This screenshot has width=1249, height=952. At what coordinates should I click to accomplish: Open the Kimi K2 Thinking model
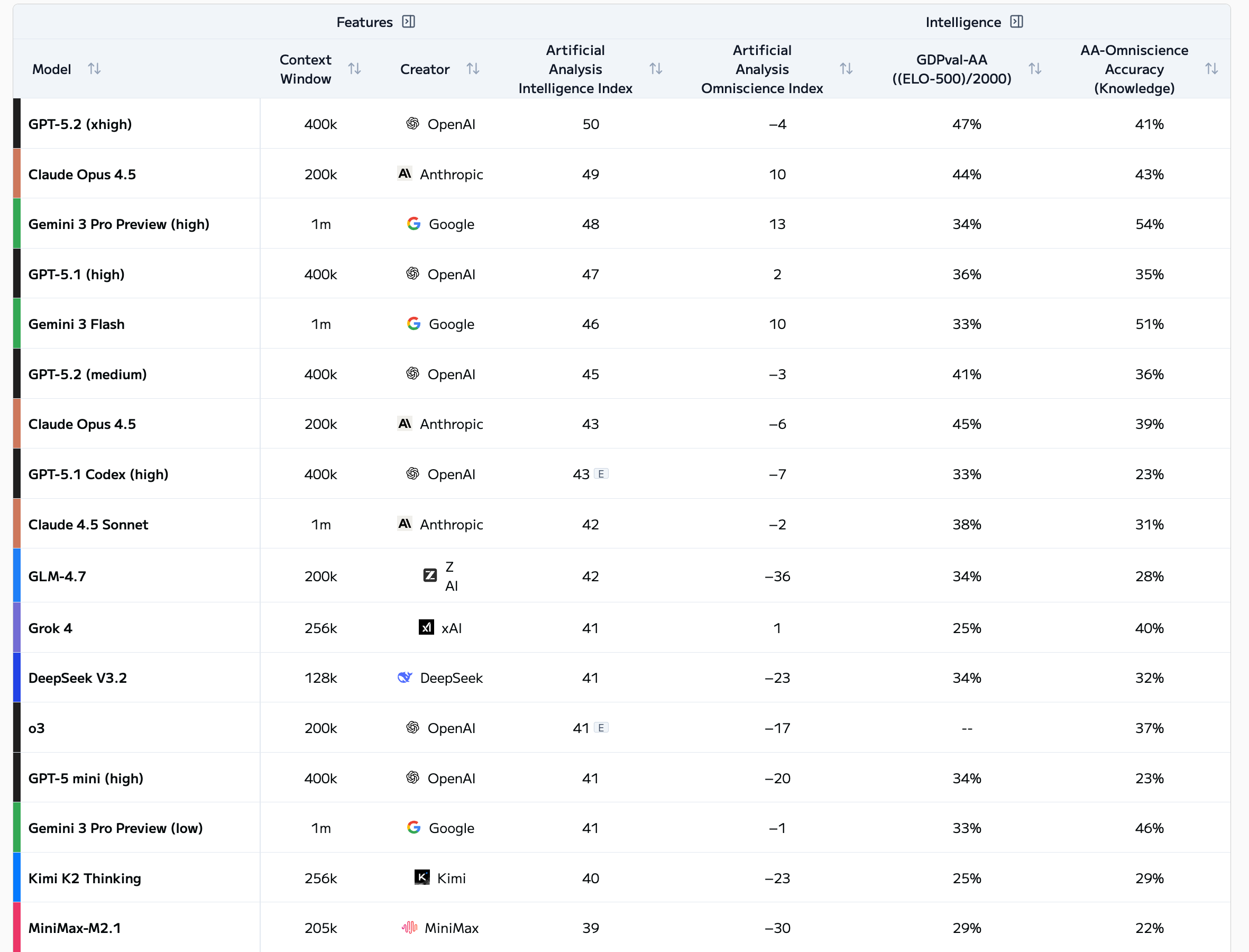[x=85, y=878]
